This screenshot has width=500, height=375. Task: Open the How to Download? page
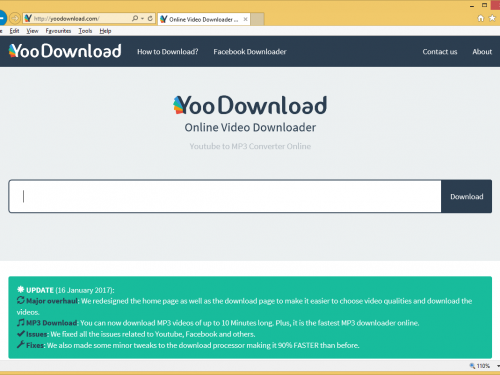[168, 52]
